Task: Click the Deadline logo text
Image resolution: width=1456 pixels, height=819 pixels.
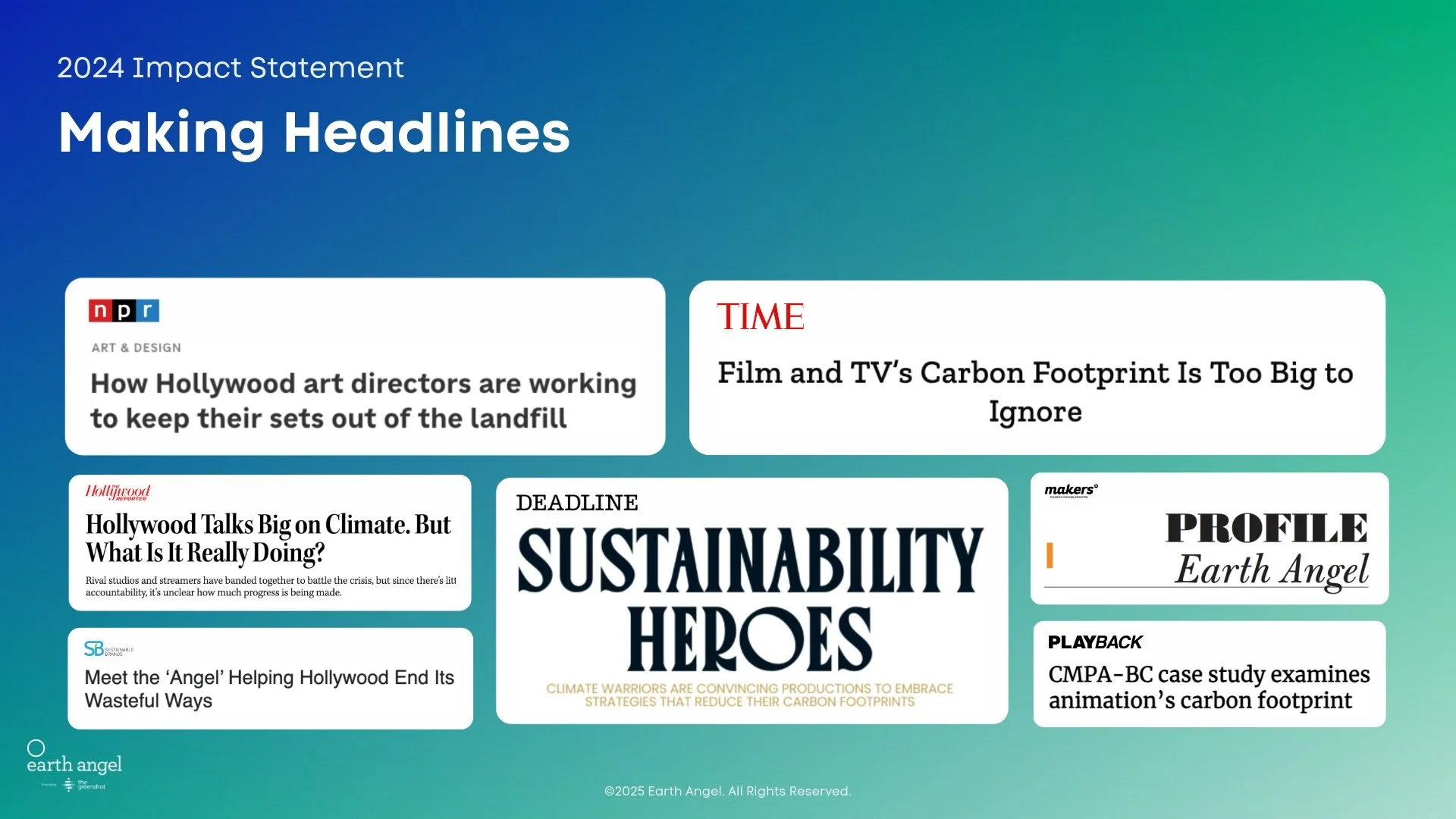Action: click(x=576, y=504)
